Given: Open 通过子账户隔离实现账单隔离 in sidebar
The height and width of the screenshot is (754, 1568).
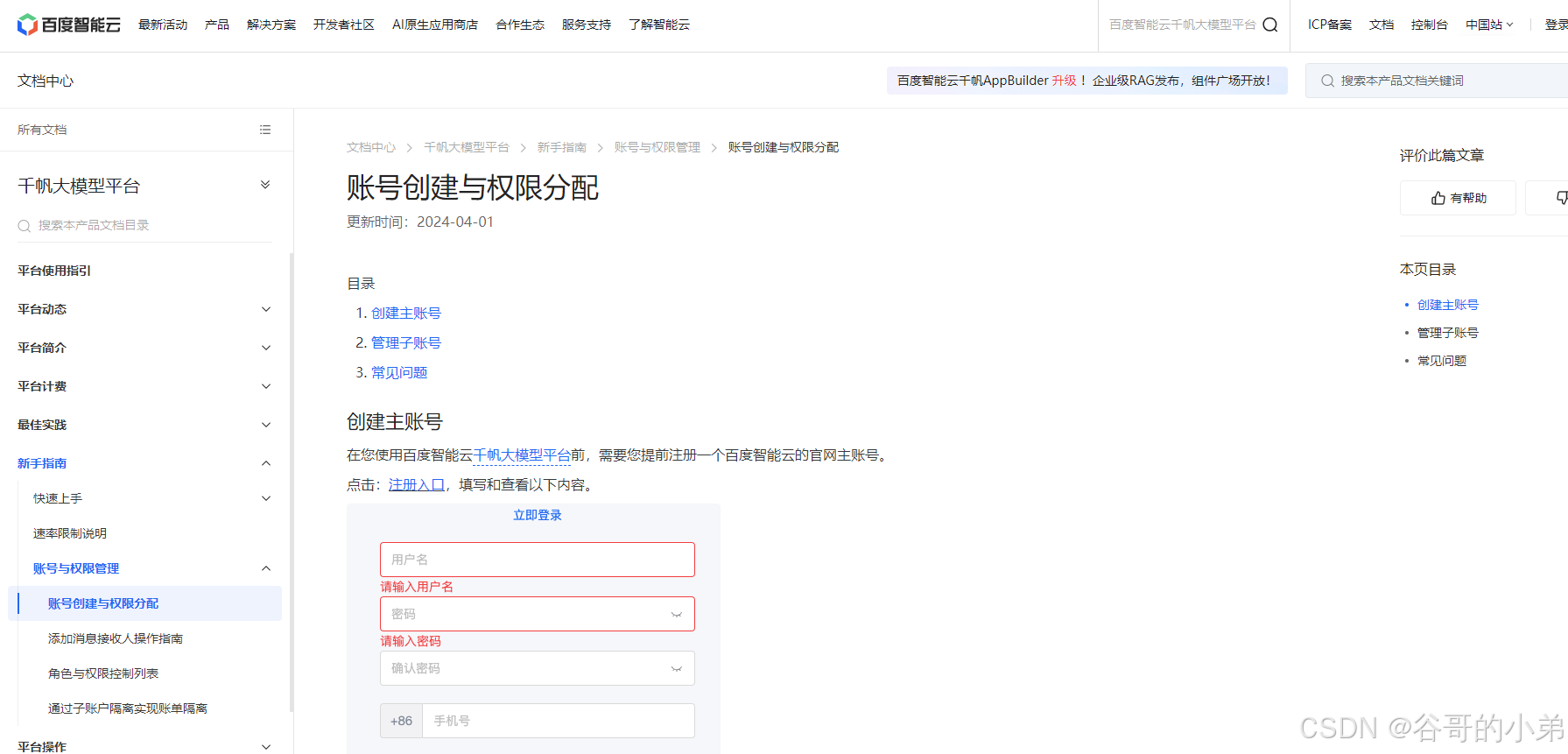Looking at the screenshot, I should coord(128,708).
